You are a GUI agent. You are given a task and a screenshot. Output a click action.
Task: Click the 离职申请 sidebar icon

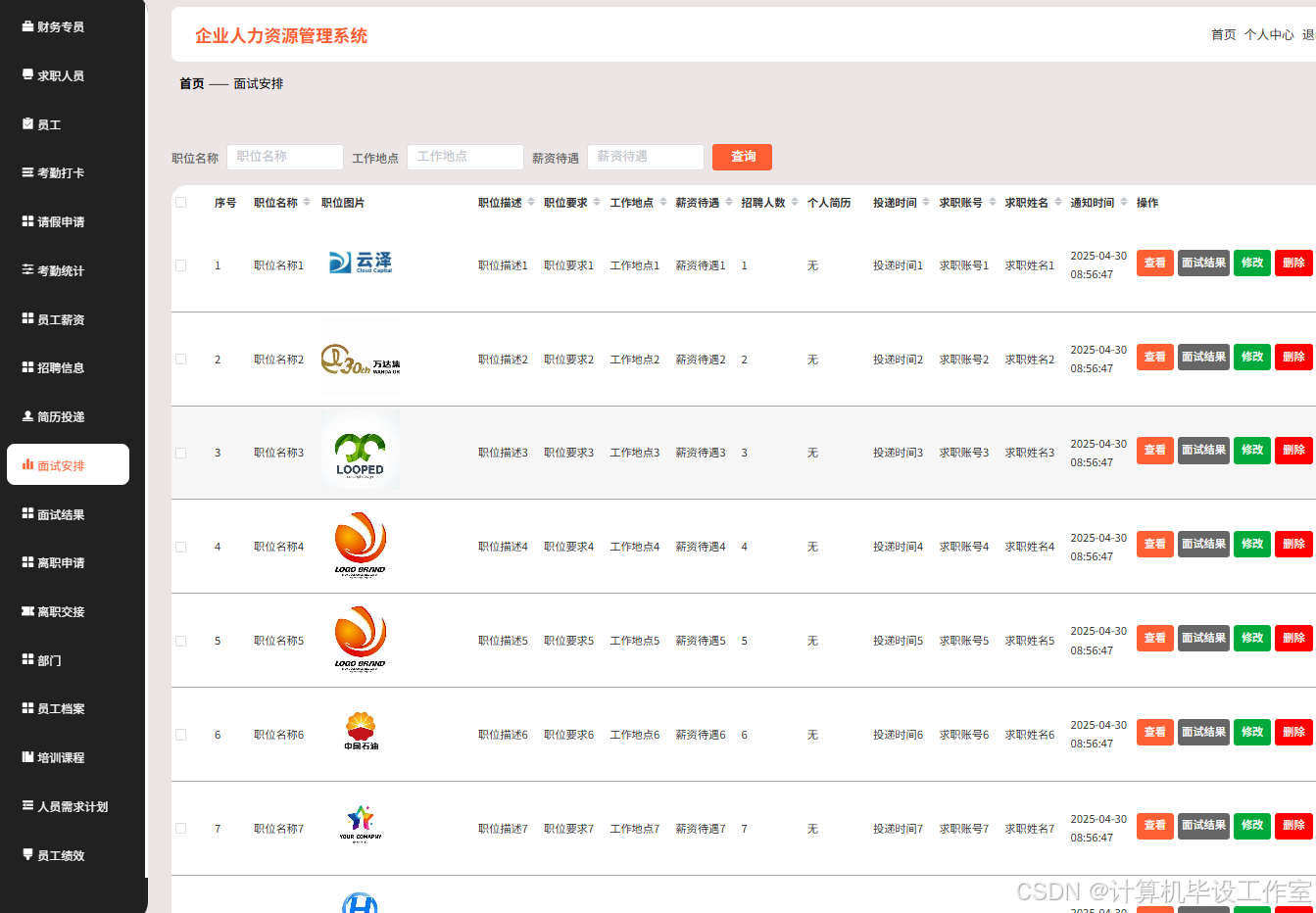pos(27,562)
